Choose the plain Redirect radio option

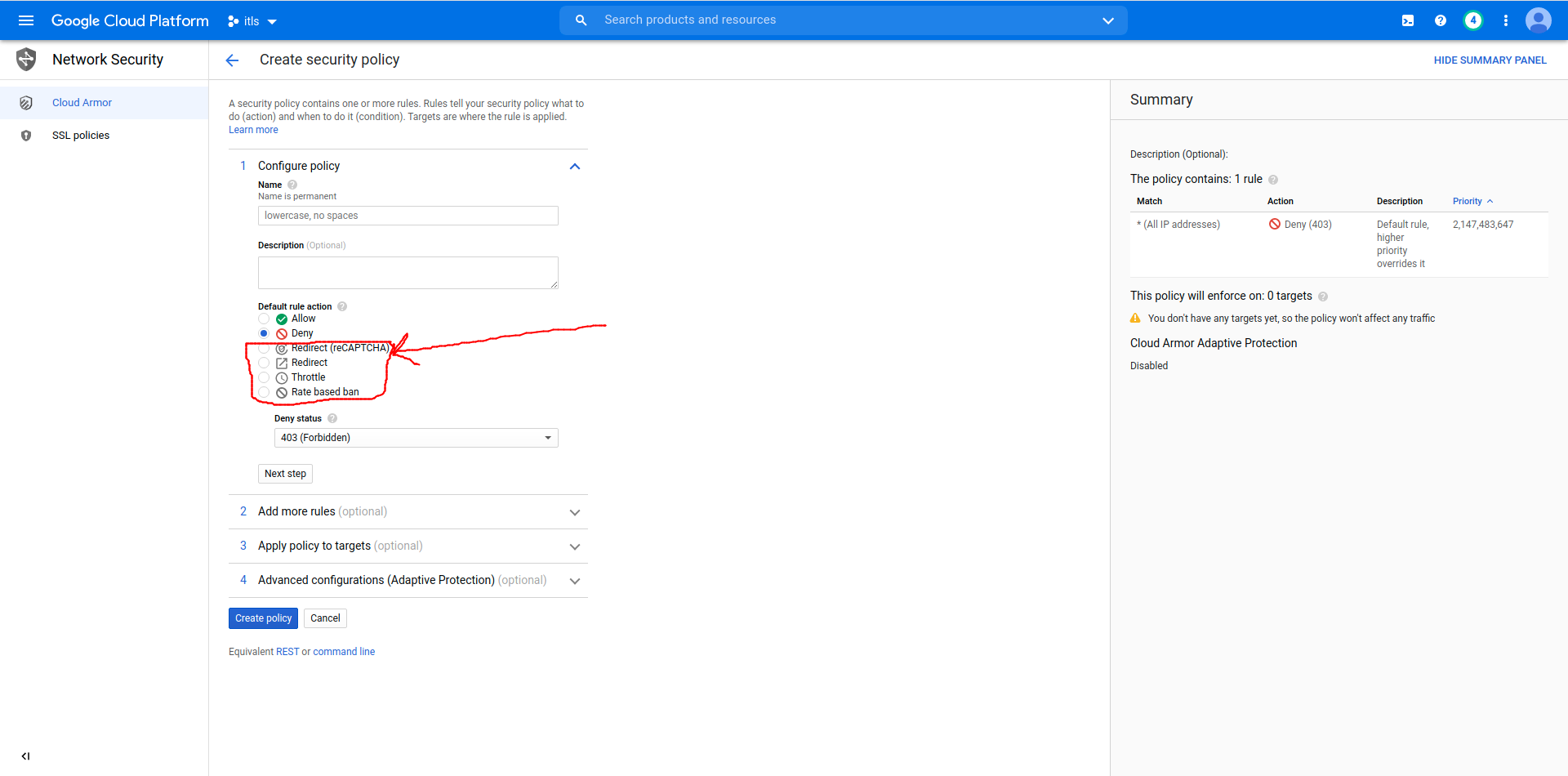[x=264, y=363]
